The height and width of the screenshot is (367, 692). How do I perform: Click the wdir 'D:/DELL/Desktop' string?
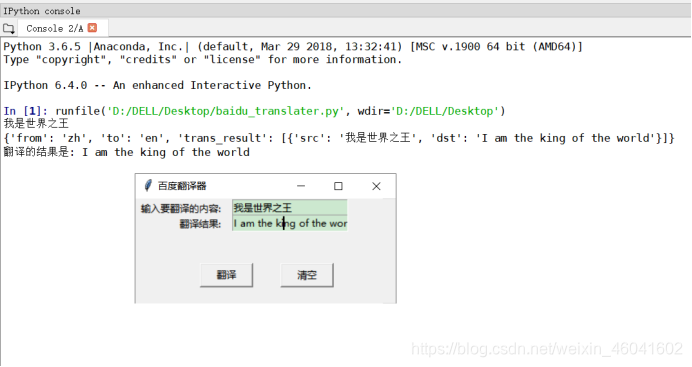point(444,111)
